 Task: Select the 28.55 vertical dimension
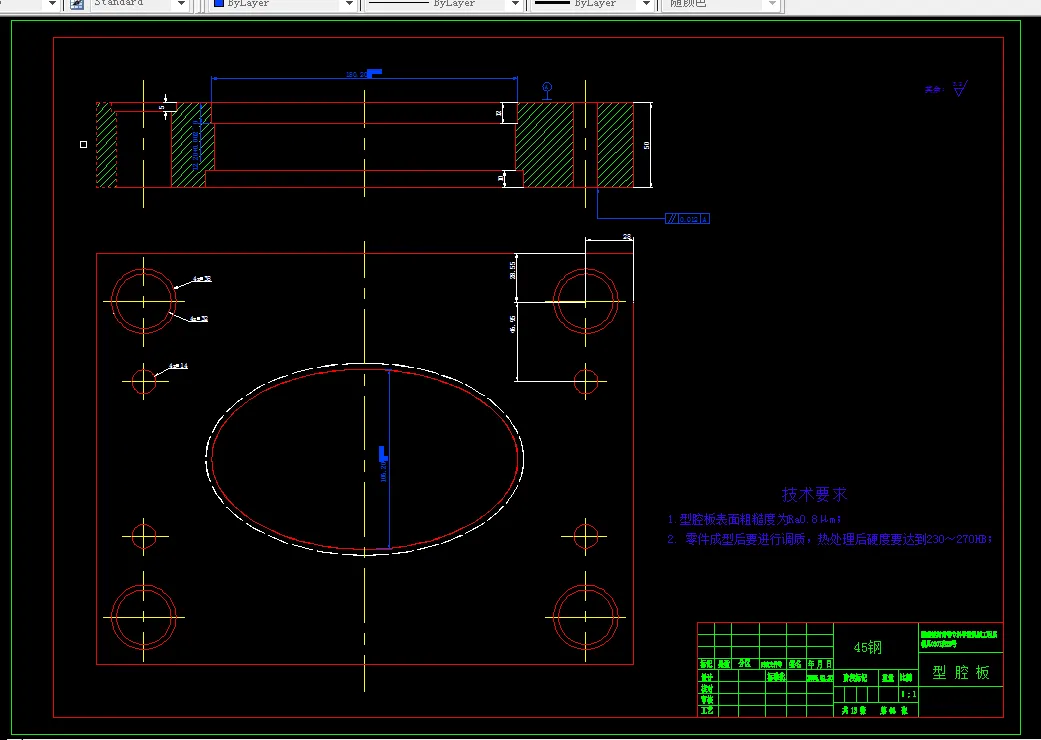513,269
